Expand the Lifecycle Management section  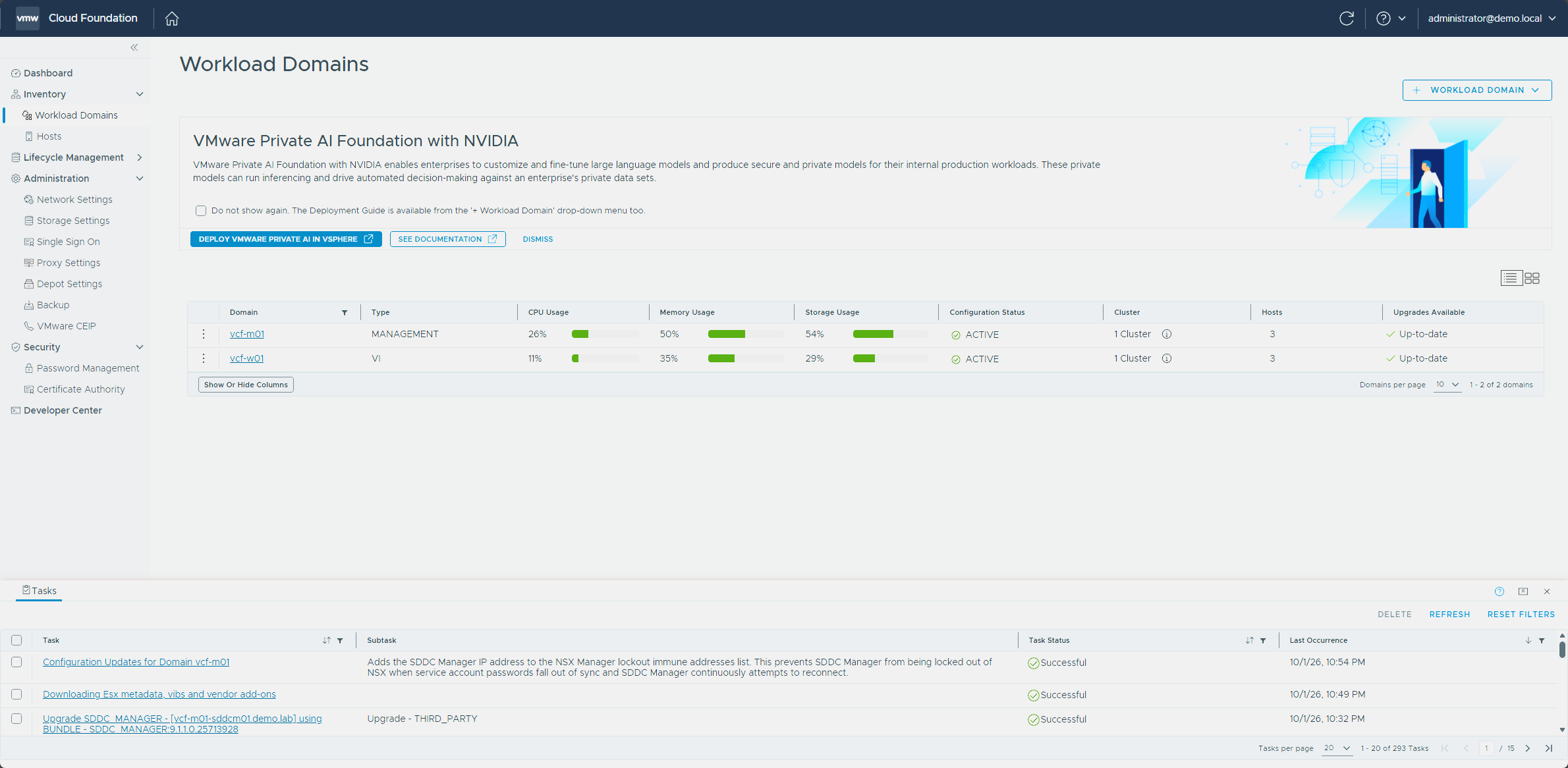140,157
